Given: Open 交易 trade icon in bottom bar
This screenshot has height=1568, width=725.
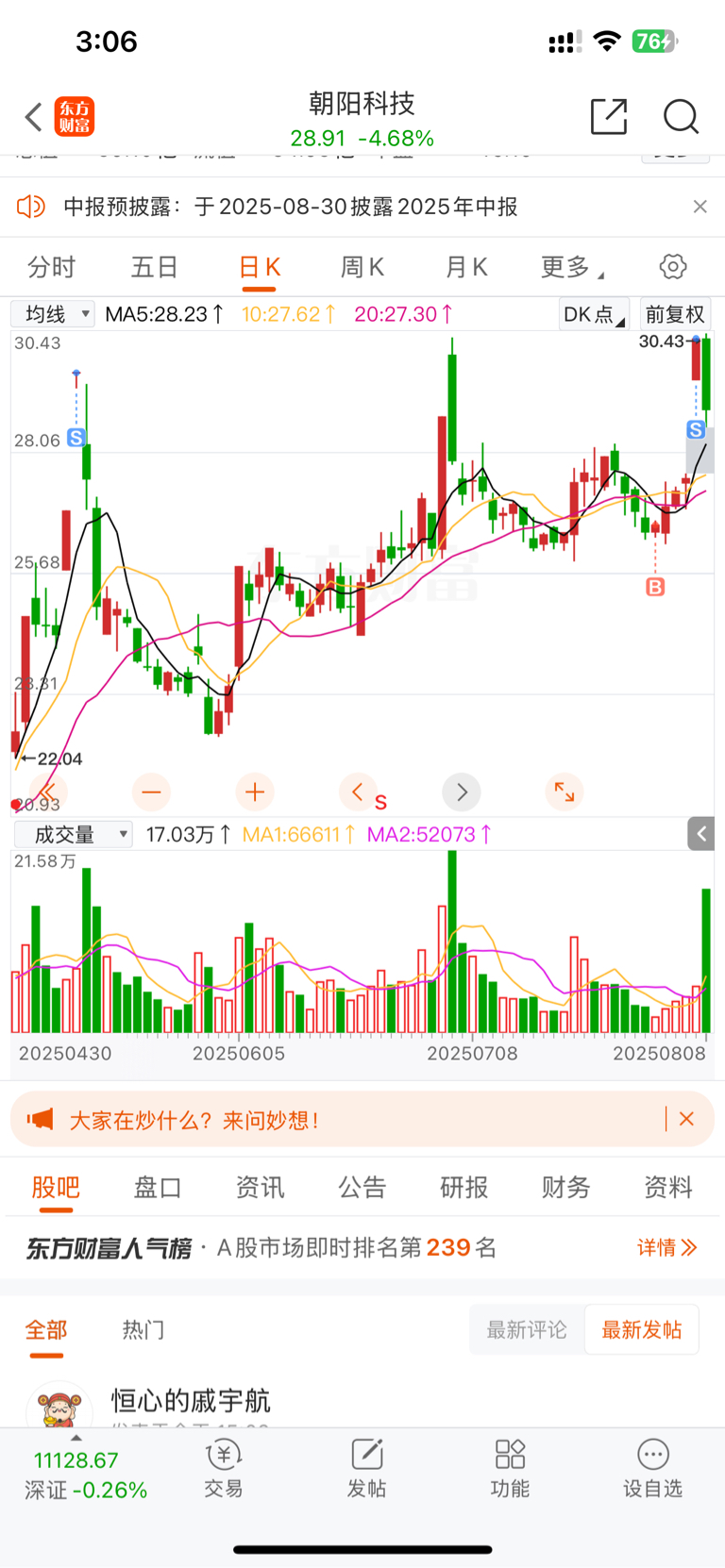Looking at the screenshot, I should (224, 1469).
